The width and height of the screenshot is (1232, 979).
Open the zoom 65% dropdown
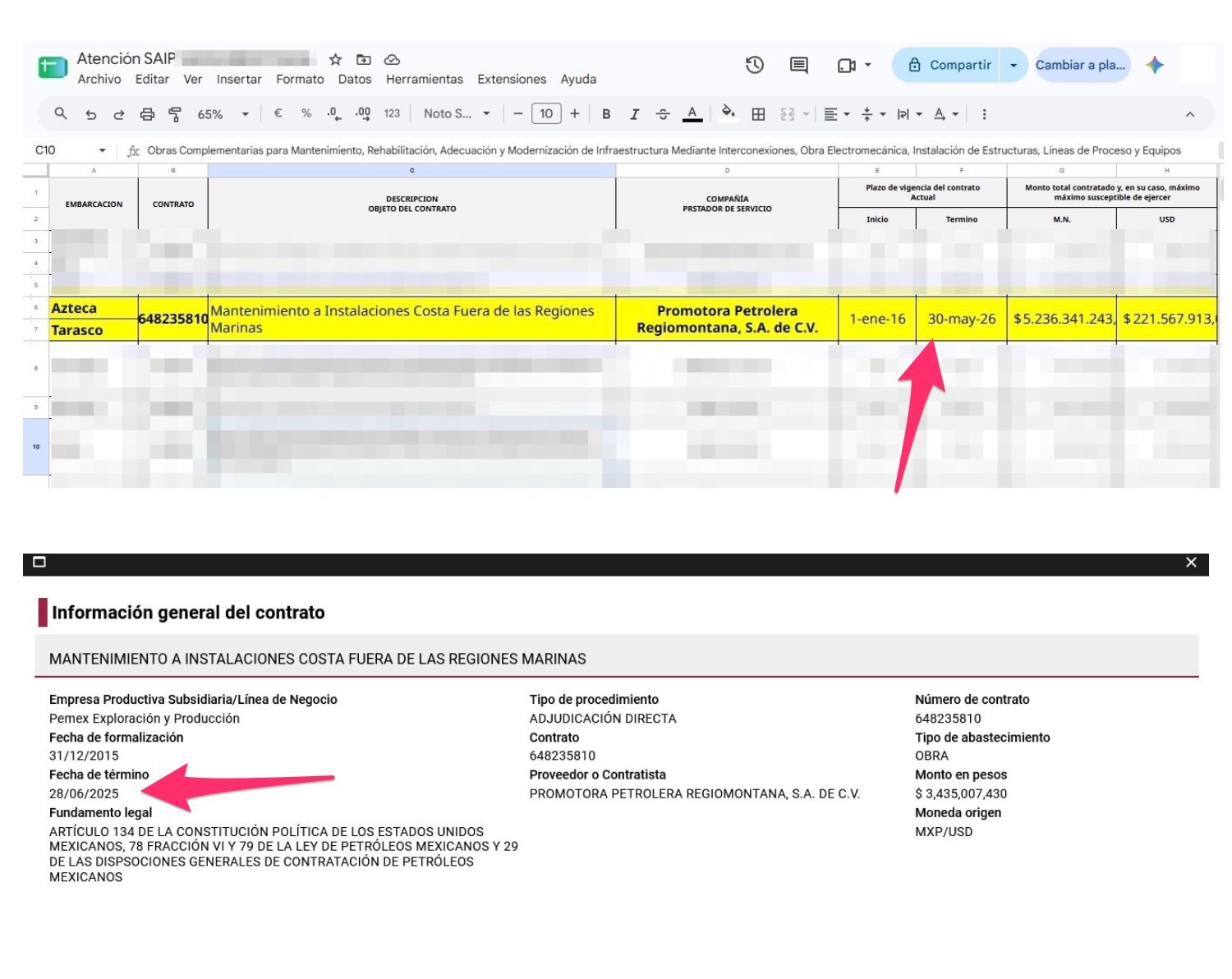[223, 114]
